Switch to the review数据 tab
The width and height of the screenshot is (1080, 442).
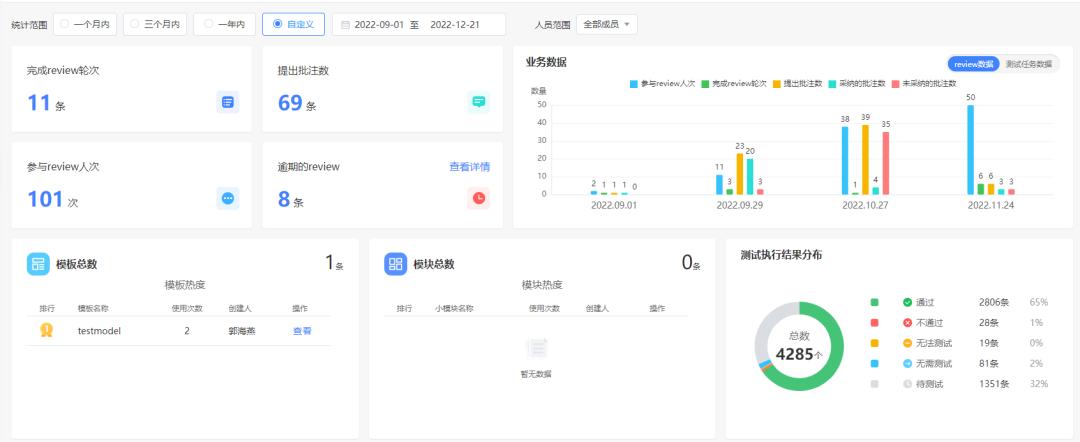tap(974, 64)
